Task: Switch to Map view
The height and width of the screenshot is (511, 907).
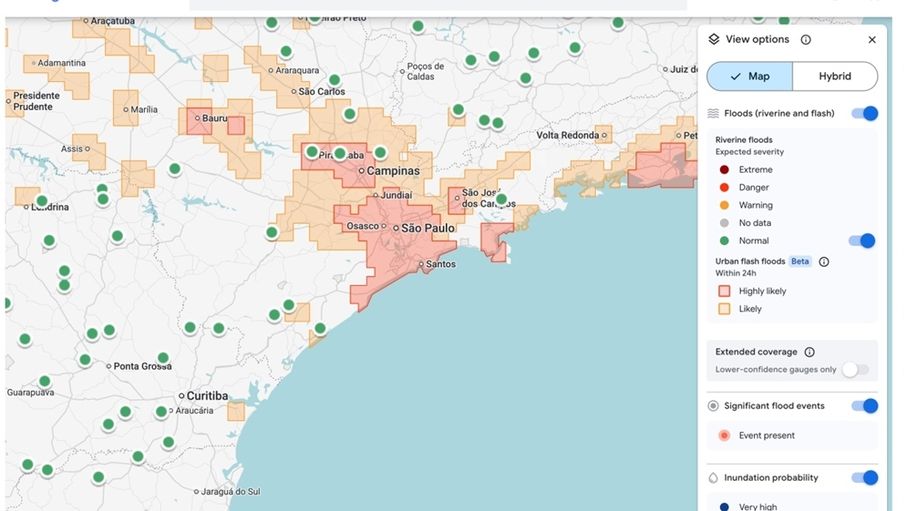Action: pyautogui.click(x=750, y=76)
